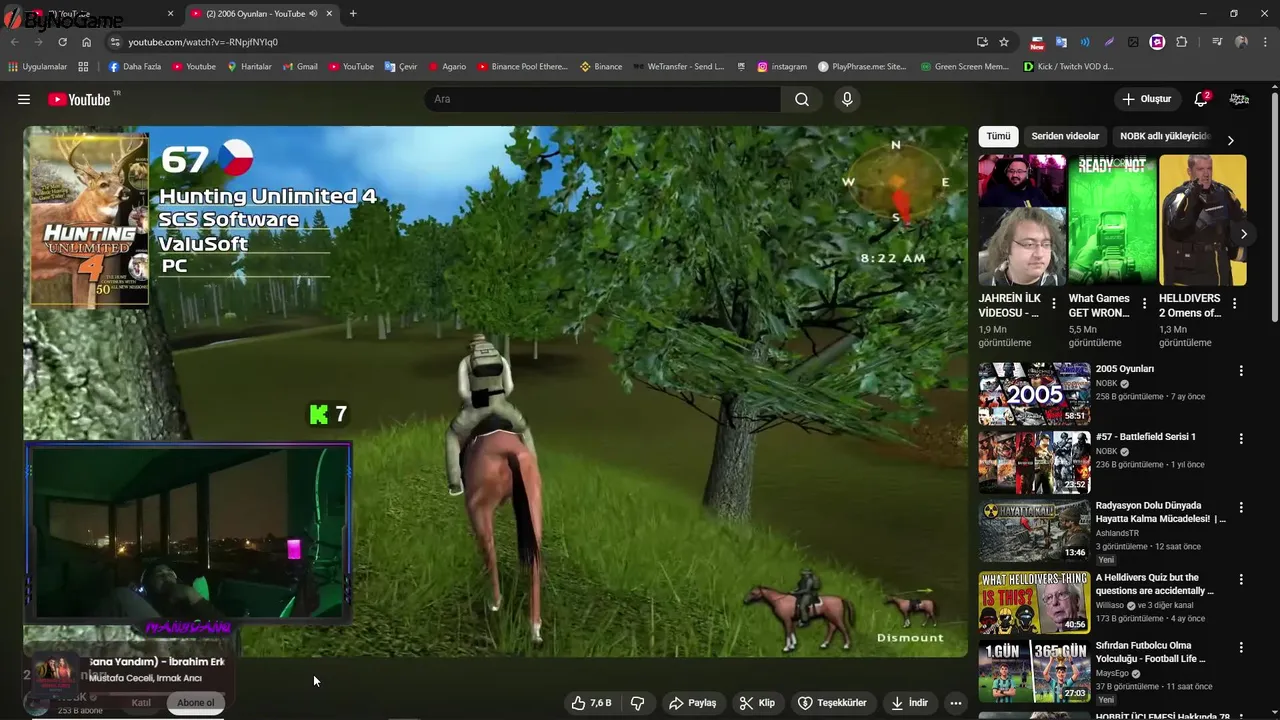Open the Gmail bookmark
The width and height of the screenshot is (1280, 720).
coord(300,67)
